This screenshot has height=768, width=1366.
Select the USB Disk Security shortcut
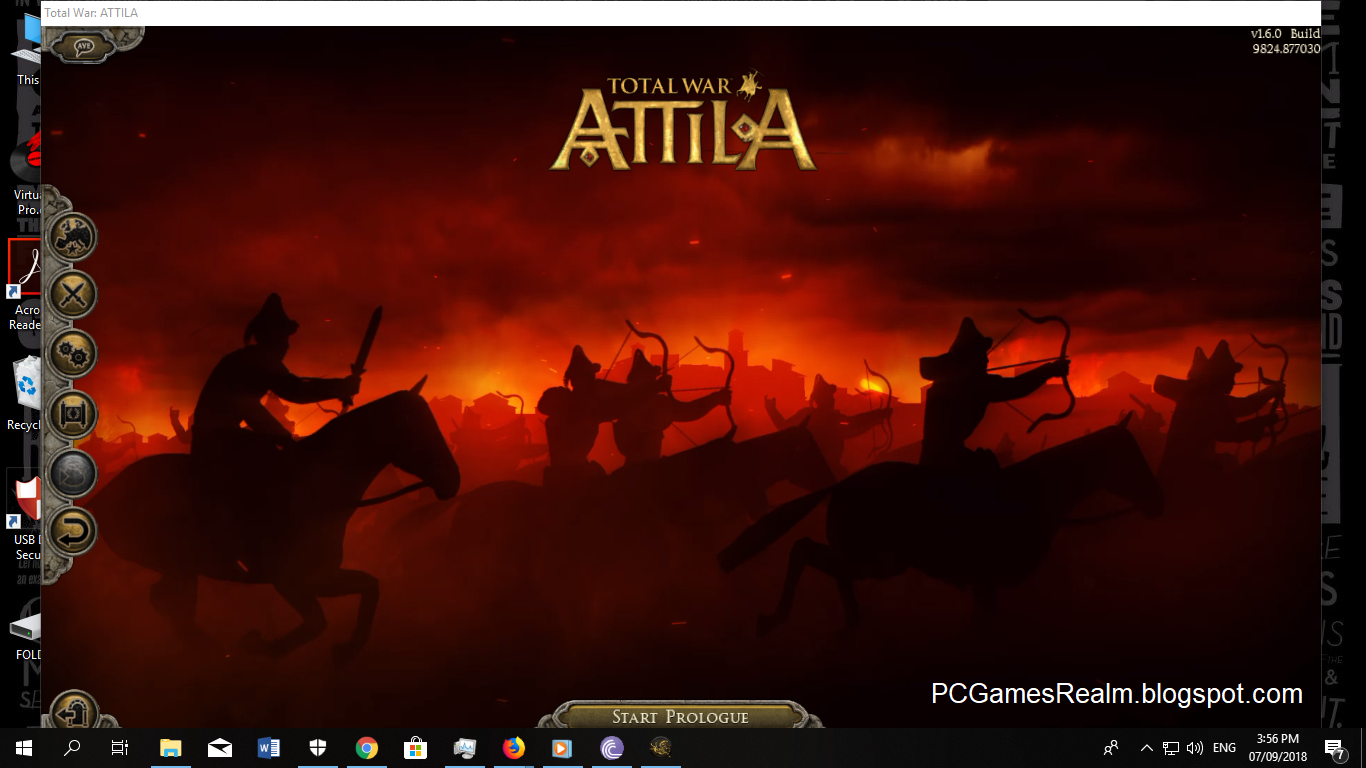pyautogui.click(x=23, y=515)
